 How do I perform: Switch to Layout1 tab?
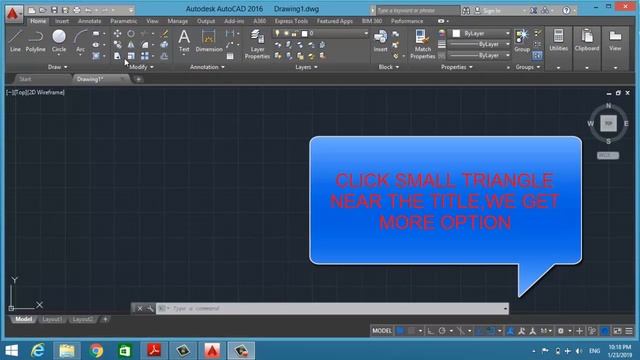[x=52, y=319]
